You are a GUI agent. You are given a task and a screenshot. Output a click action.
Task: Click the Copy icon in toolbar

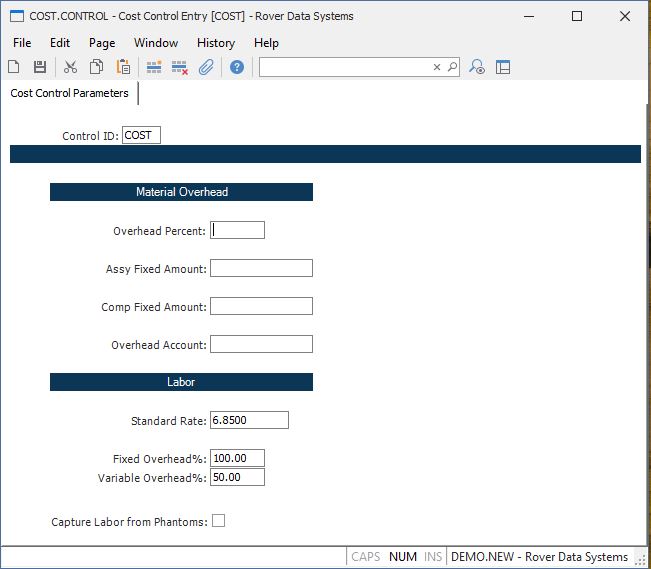click(97, 67)
